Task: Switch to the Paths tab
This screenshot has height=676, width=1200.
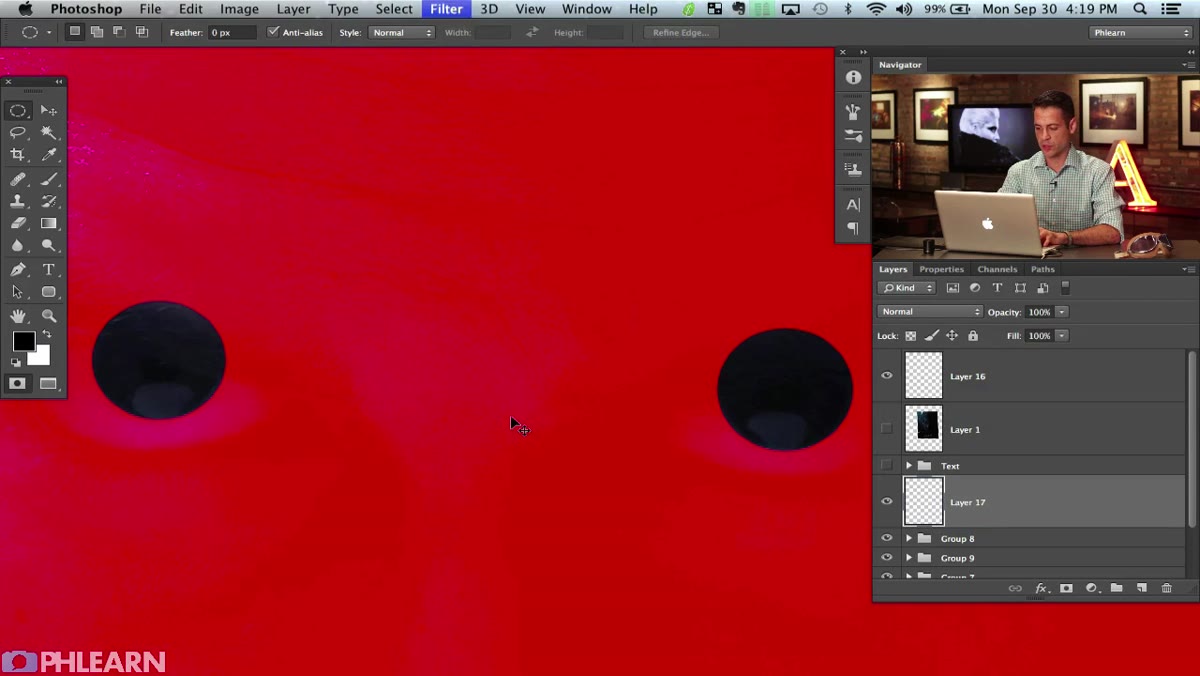Action: coord(1043,269)
